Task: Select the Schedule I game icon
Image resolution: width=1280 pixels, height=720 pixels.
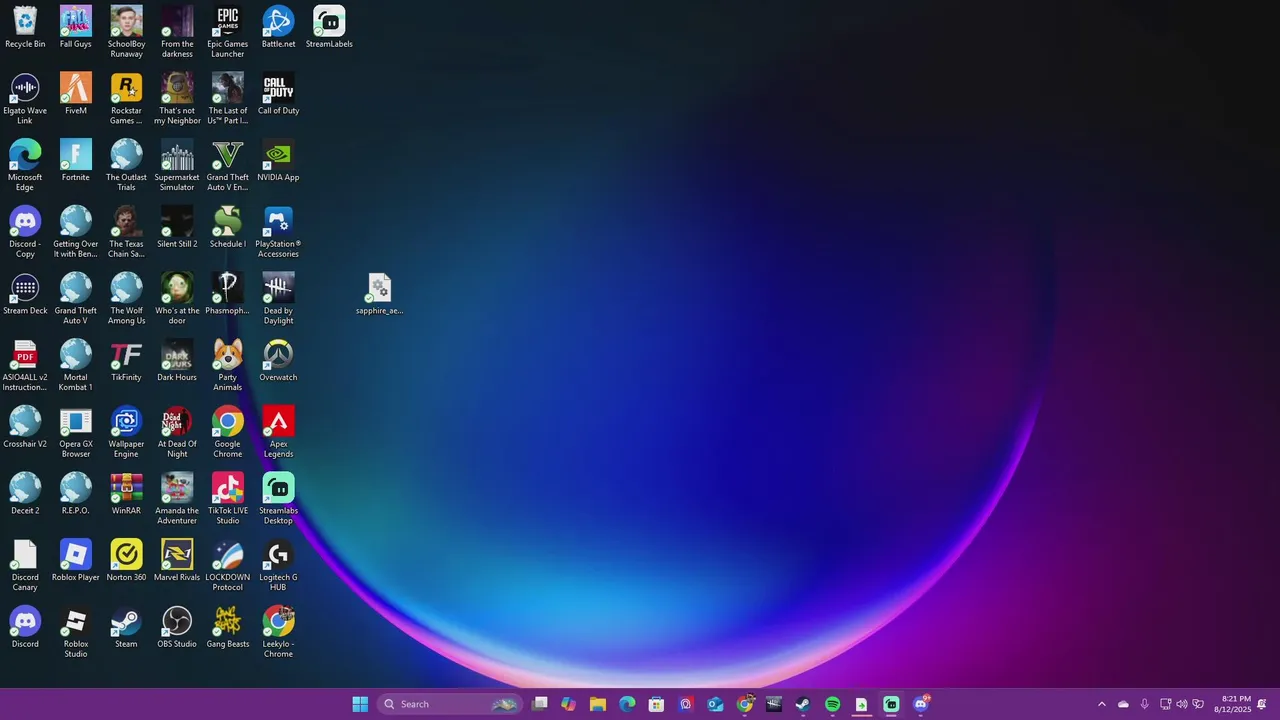Action: [x=228, y=227]
